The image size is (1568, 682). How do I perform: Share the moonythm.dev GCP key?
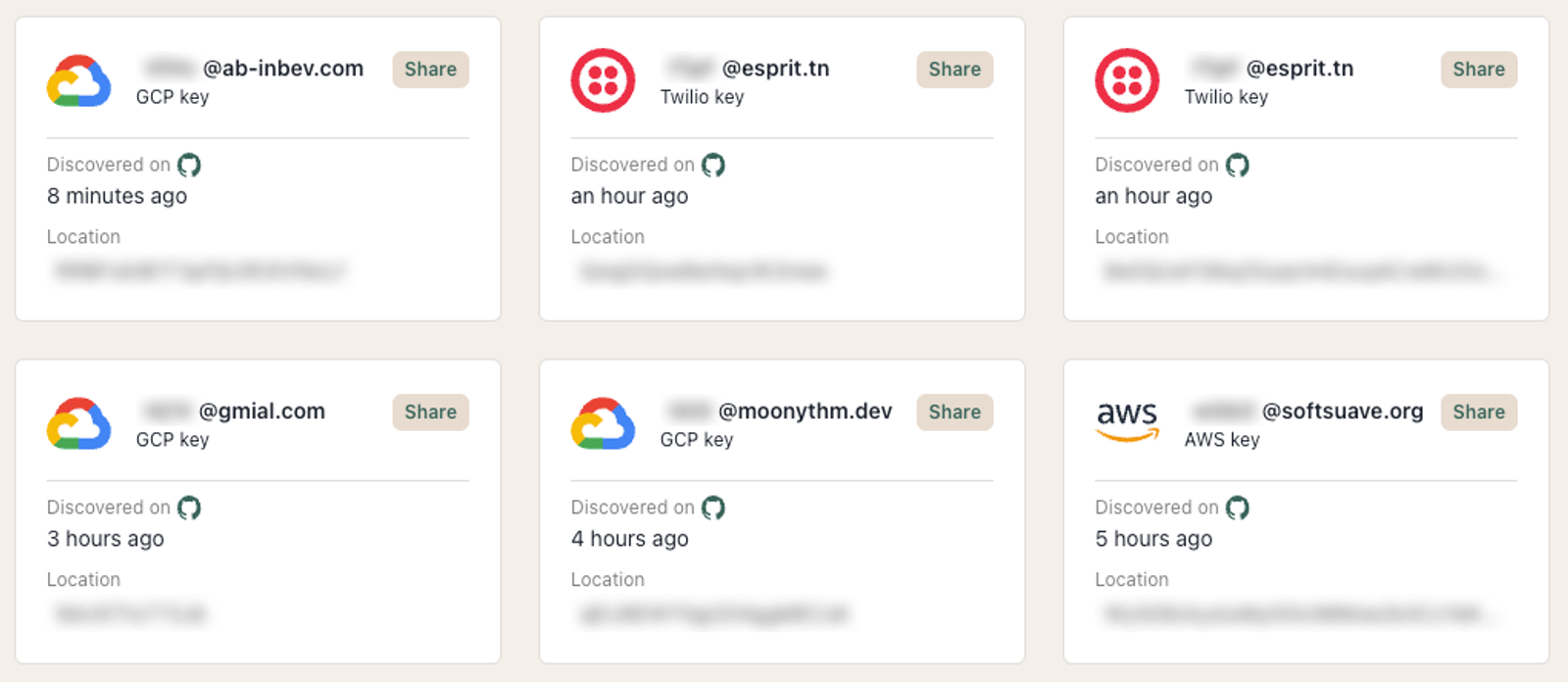(955, 413)
